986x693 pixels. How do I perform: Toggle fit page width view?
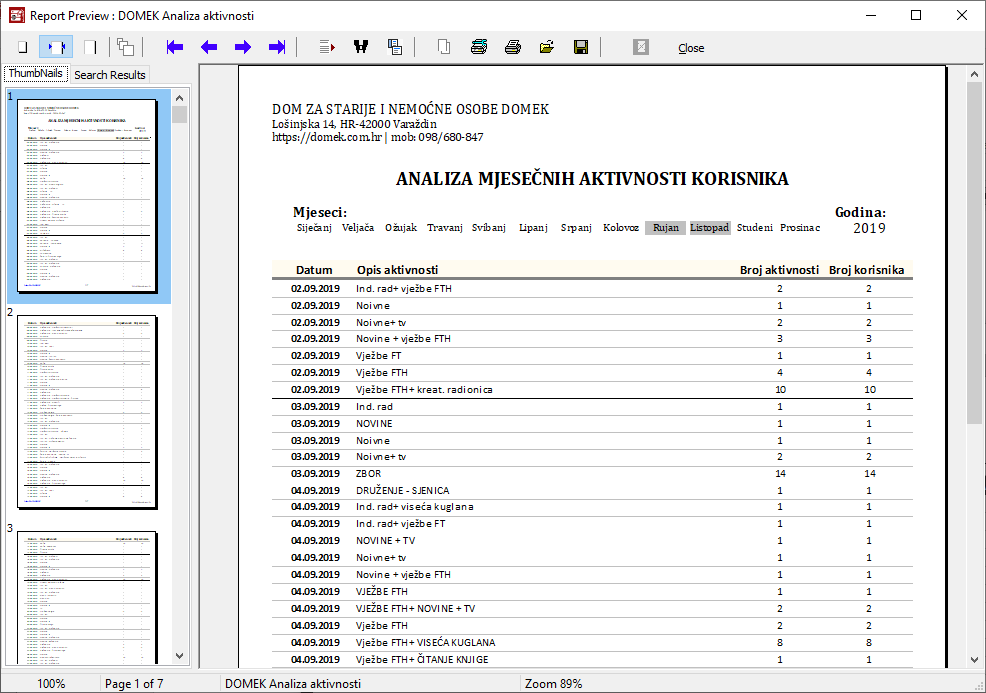click(x=56, y=47)
